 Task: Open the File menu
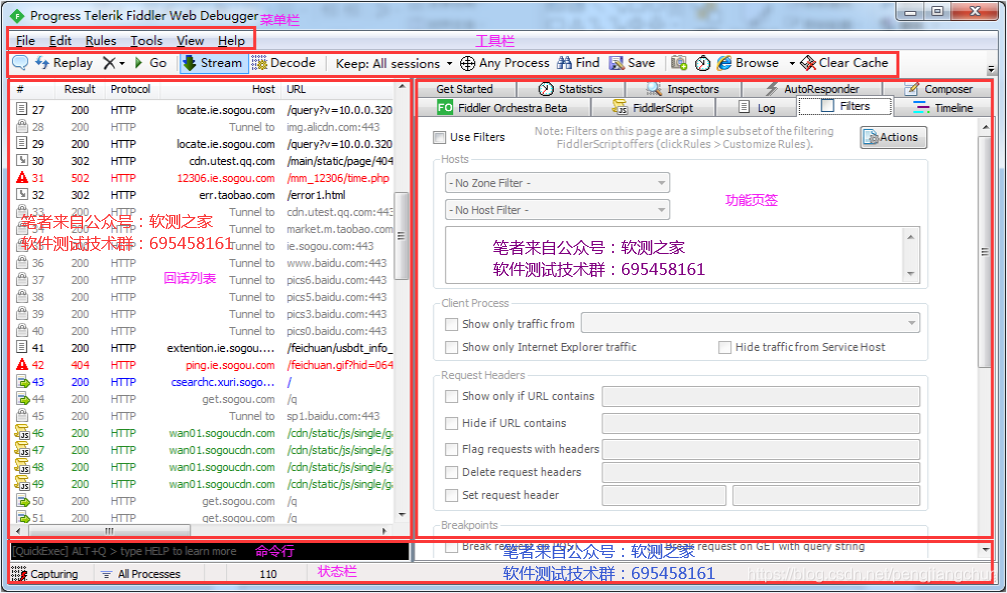pos(25,40)
